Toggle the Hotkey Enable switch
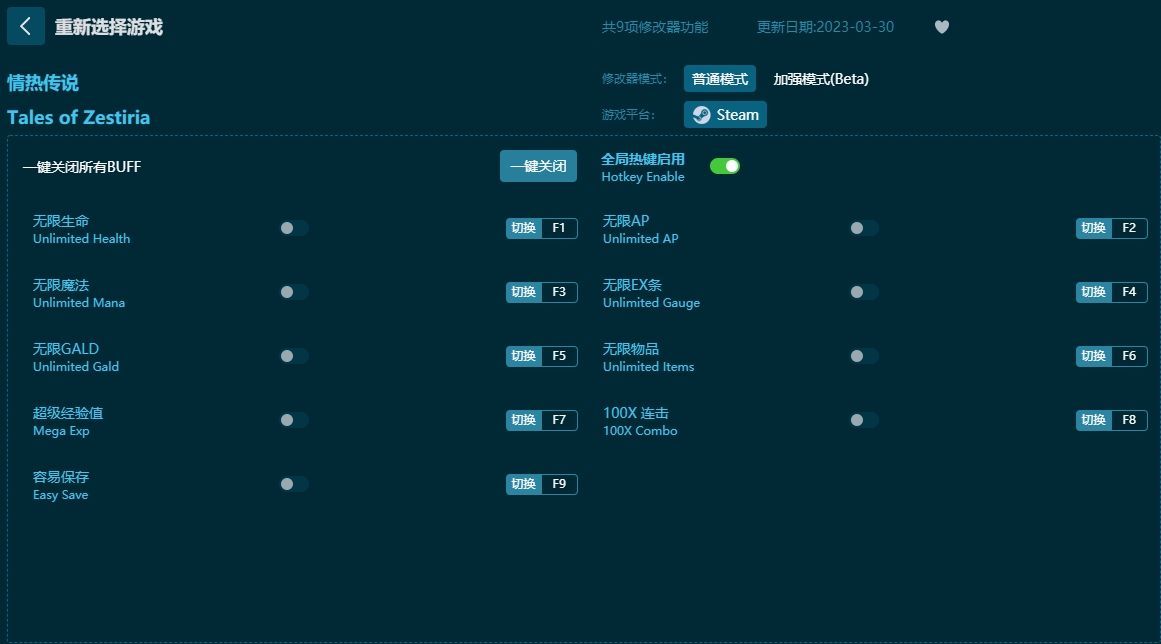 [725, 166]
